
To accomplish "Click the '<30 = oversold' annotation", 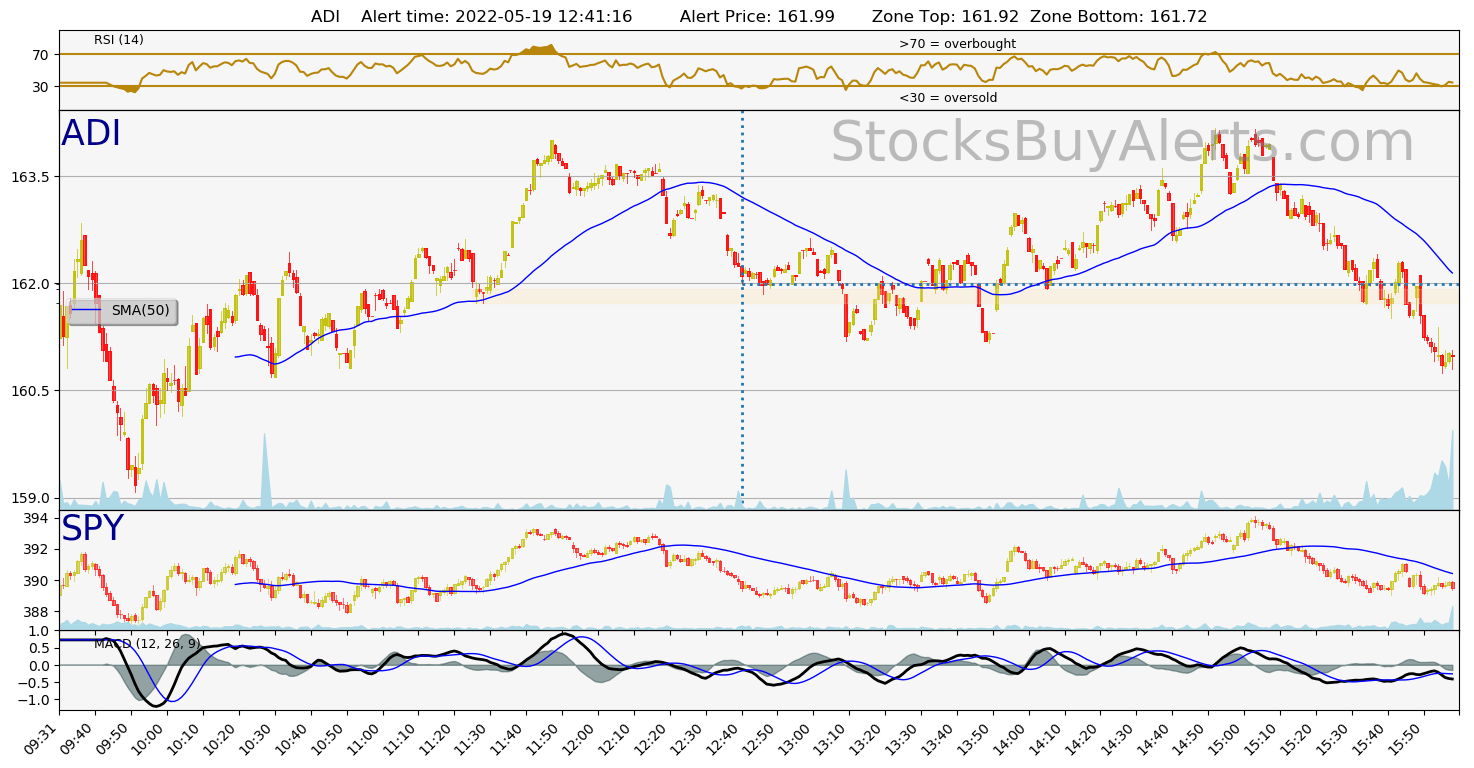I will tap(948, 98).
